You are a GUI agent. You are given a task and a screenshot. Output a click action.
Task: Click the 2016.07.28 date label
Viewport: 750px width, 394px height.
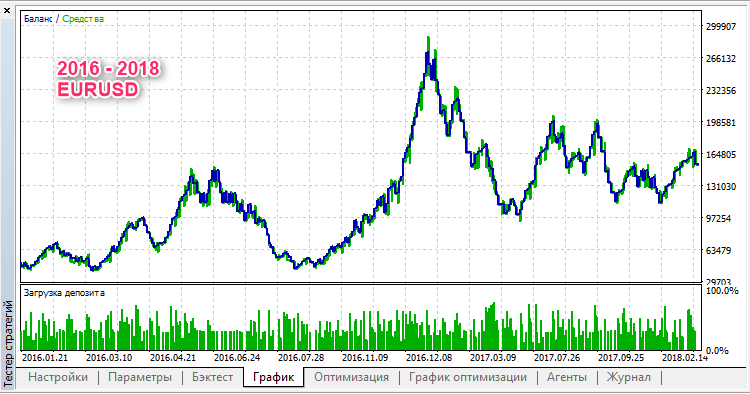point(301,358)
